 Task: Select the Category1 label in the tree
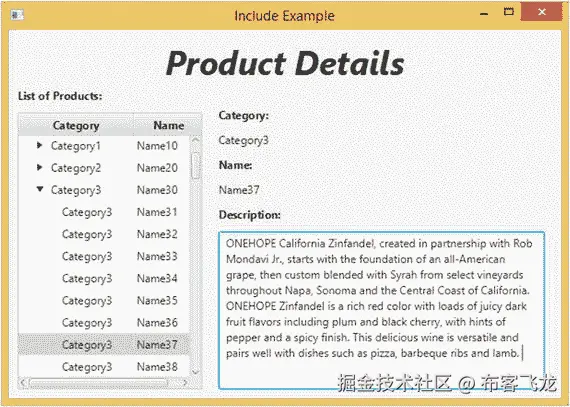[76, 146]
